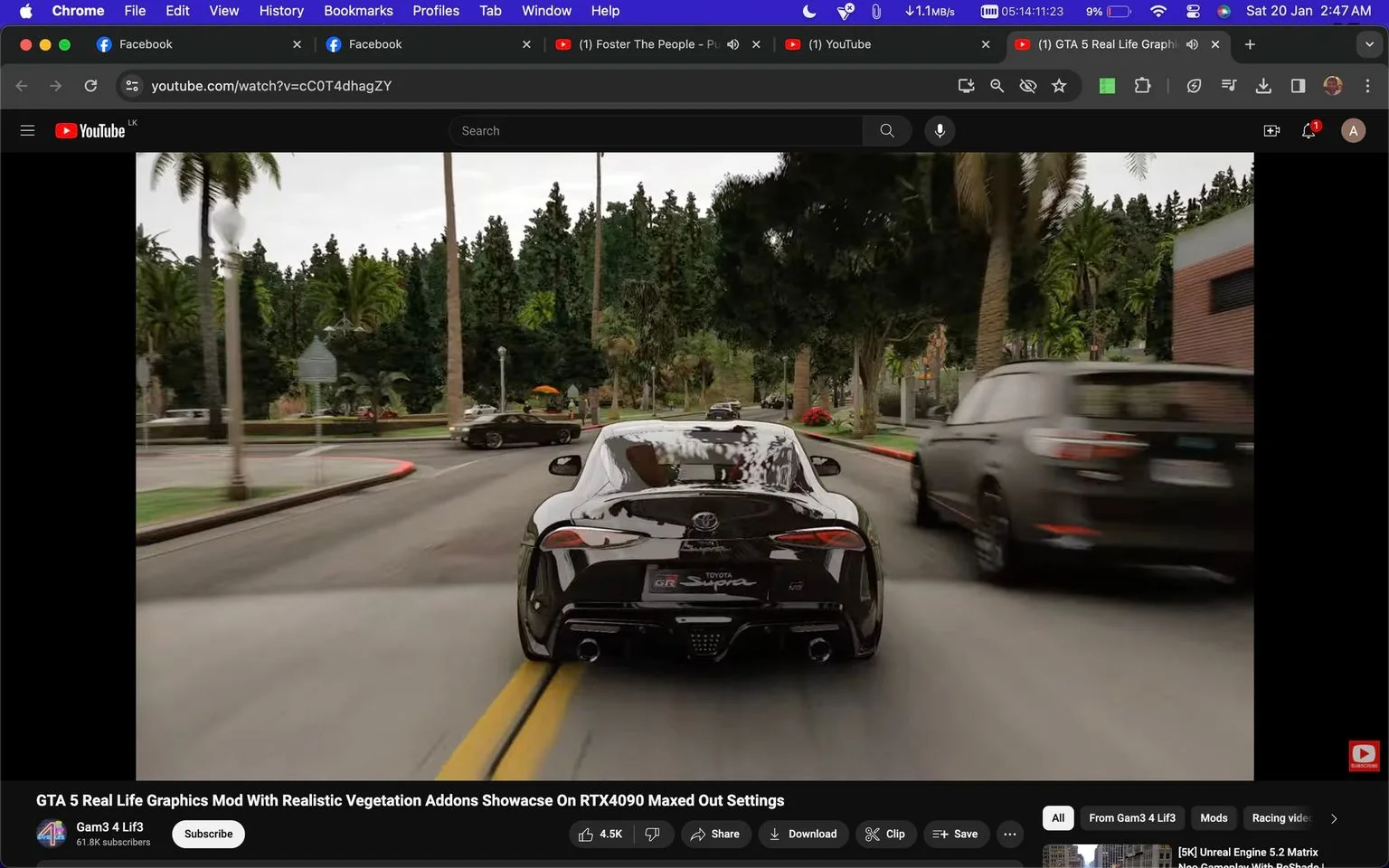The height and width of the screenshot is (868, 1389).
Task: Select the From Gam3 4 Lif3 chip
Action: (1132, 818)
